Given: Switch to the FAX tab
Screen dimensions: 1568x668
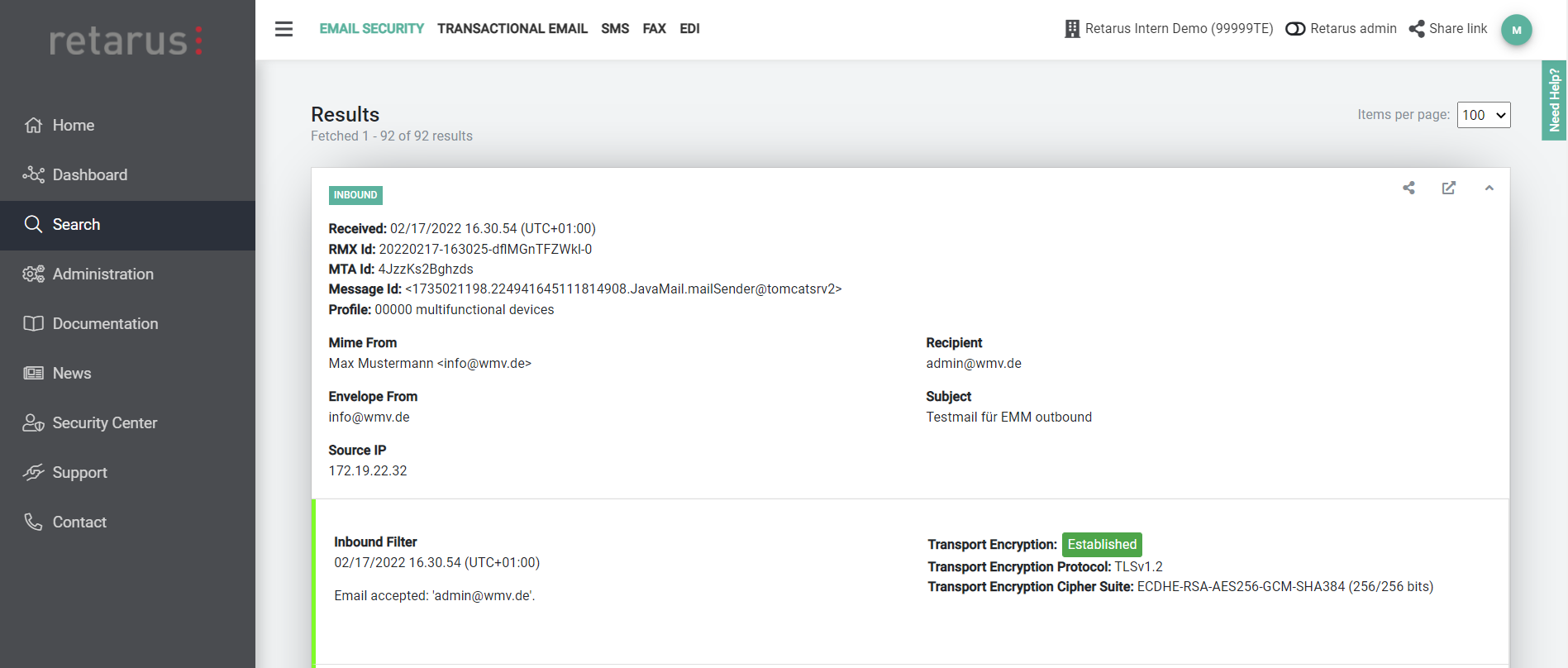Looking at the screenshot, I should tap(655, 29).
